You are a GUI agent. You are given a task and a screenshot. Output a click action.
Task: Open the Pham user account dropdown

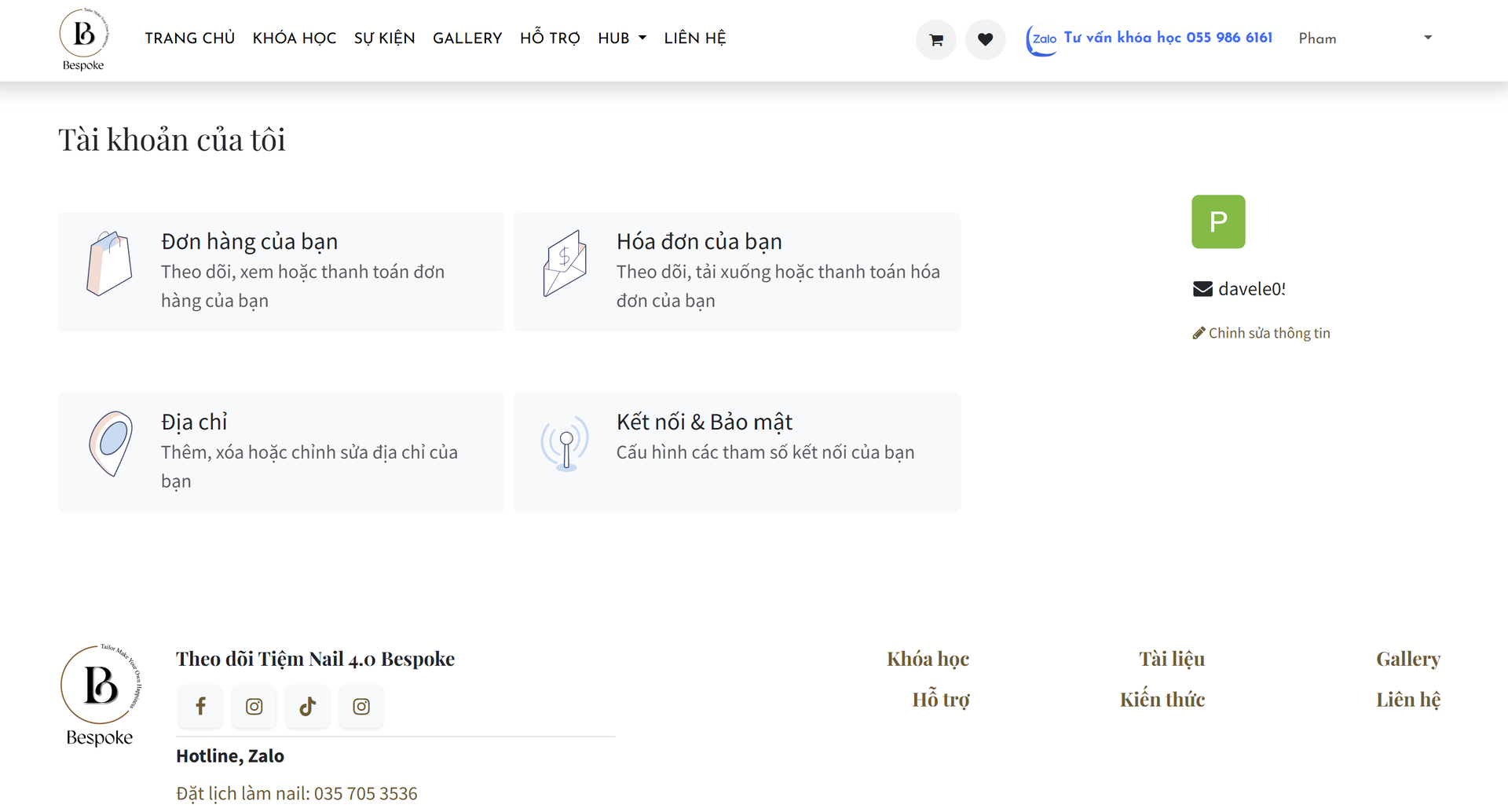coord(1364,38)
